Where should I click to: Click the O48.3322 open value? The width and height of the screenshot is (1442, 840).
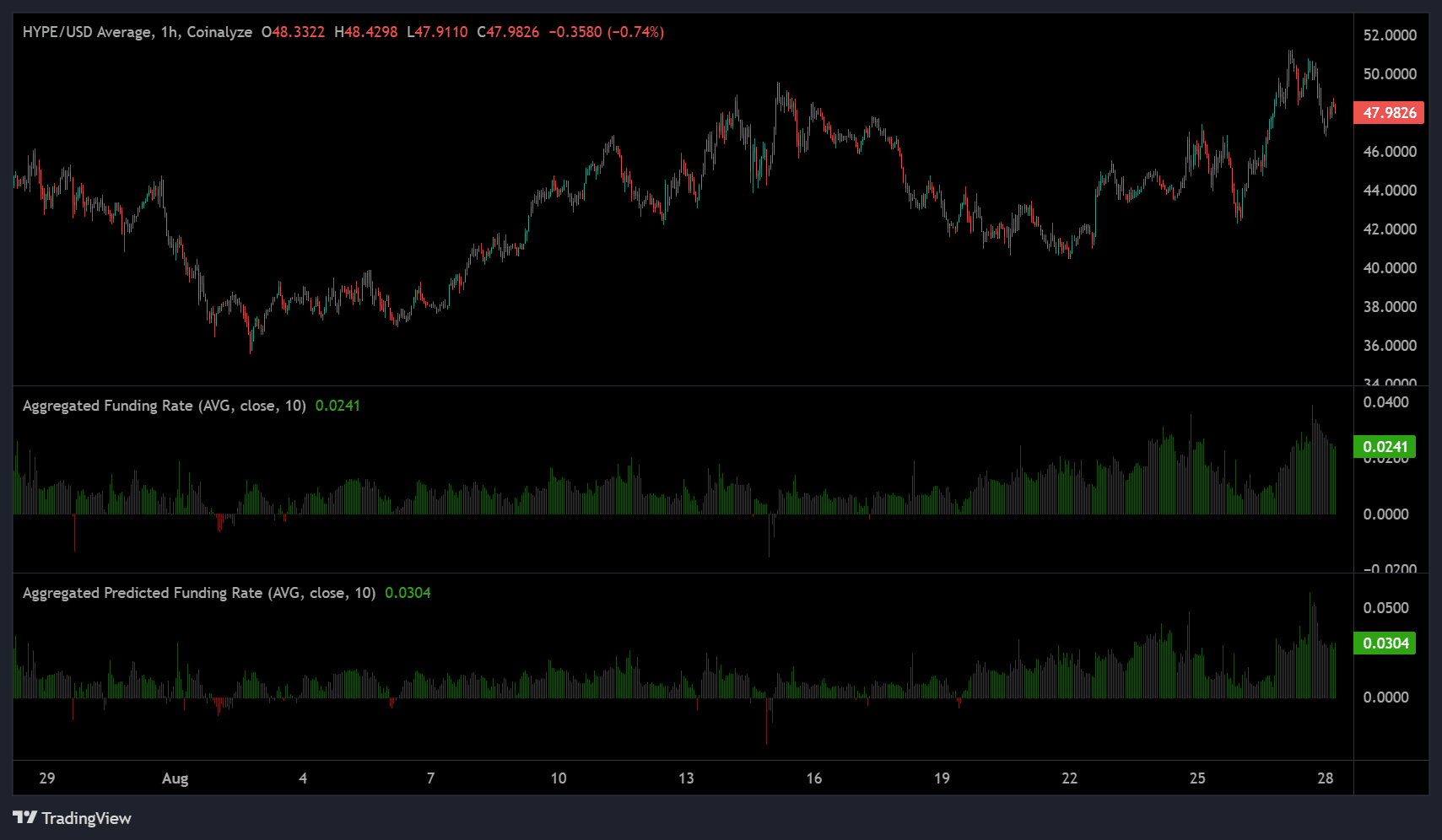[x=293, y=32]
